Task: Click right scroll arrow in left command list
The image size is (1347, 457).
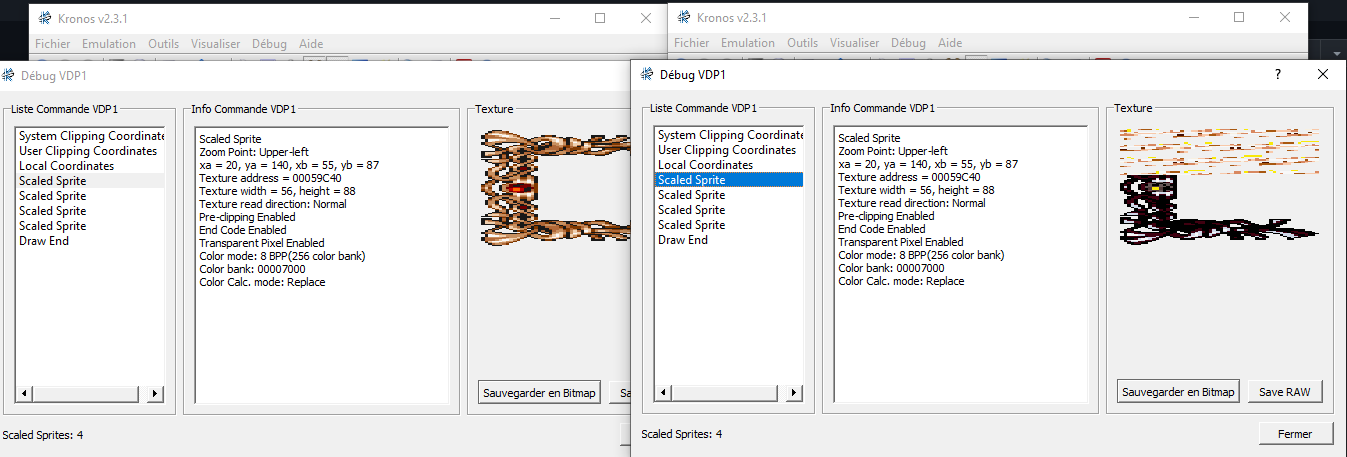Action: (155, 394)
